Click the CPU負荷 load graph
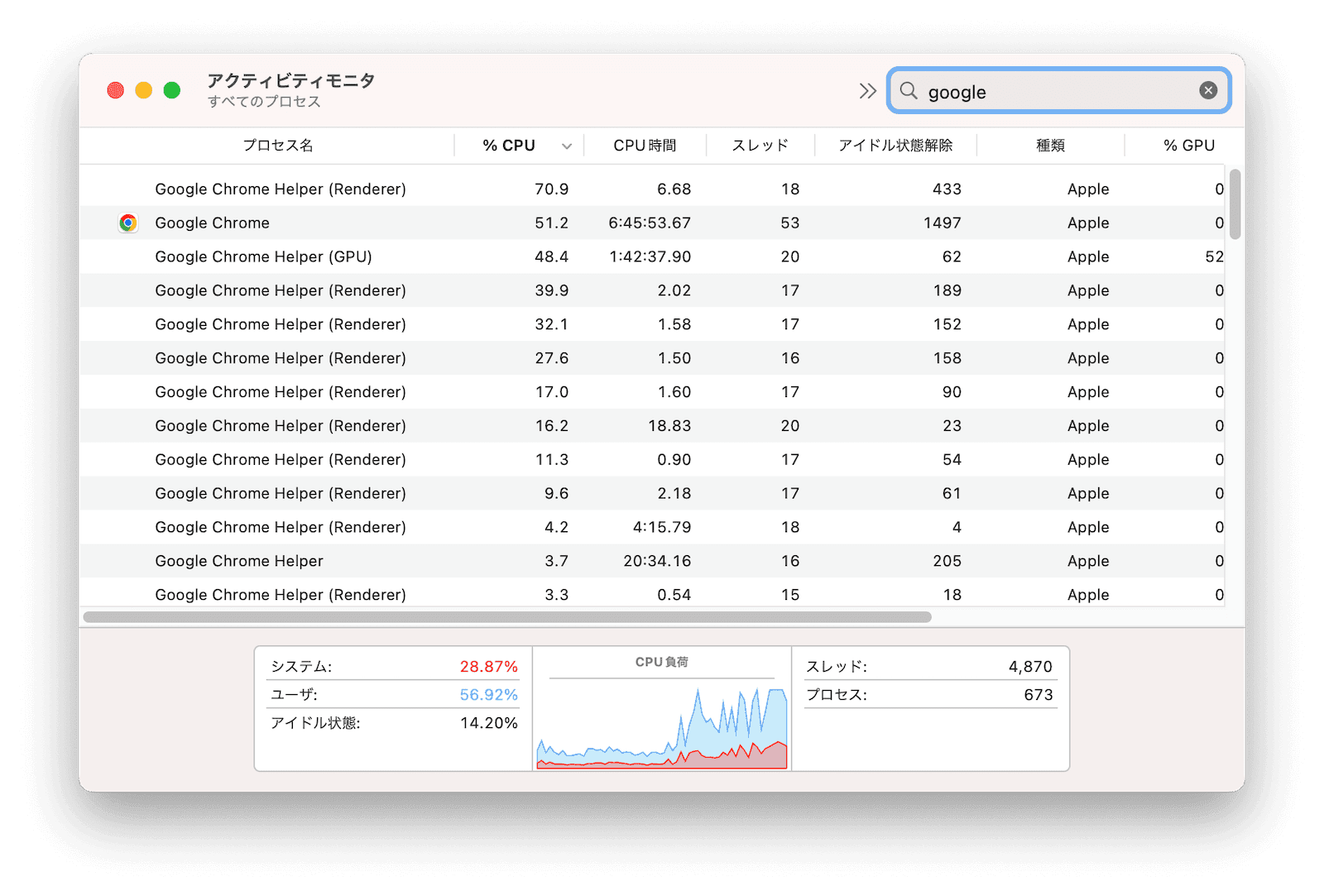This screenshot has height=896, width=1324. 662,726
